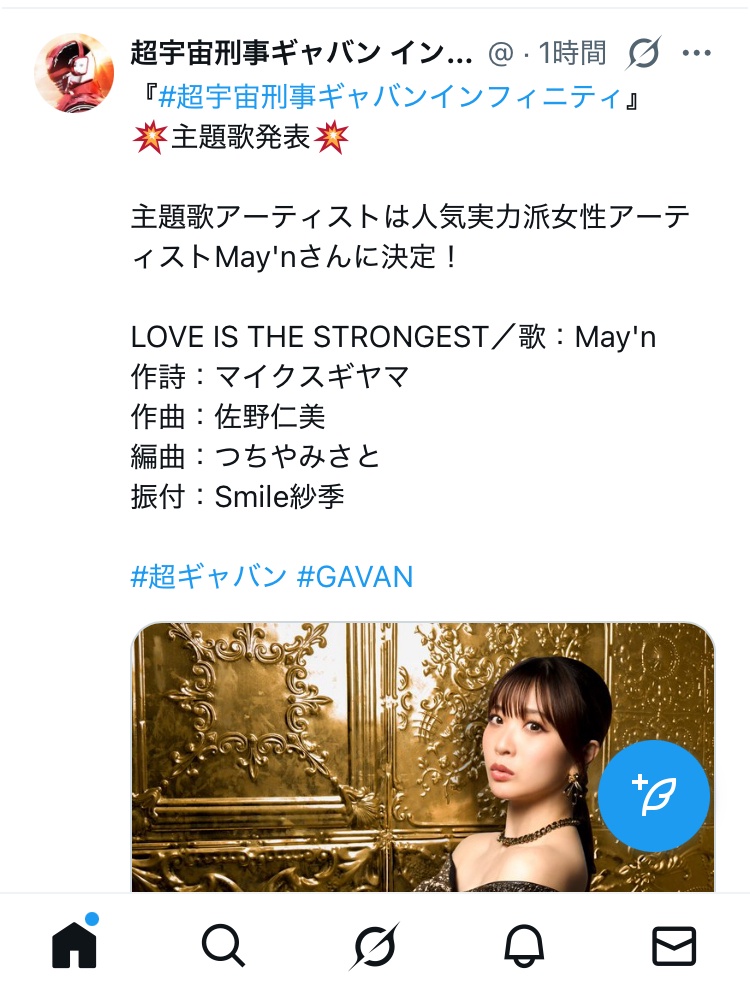The width and height of the screenshot is (750, 999).
Task: Tap the Grok icon beside post timestamp
Action: 643,53
